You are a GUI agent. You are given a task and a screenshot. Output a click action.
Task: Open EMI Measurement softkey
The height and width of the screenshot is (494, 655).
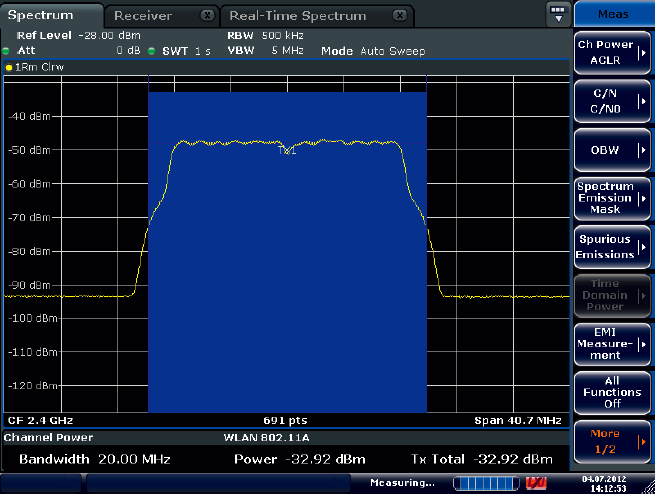pos(612,344)
